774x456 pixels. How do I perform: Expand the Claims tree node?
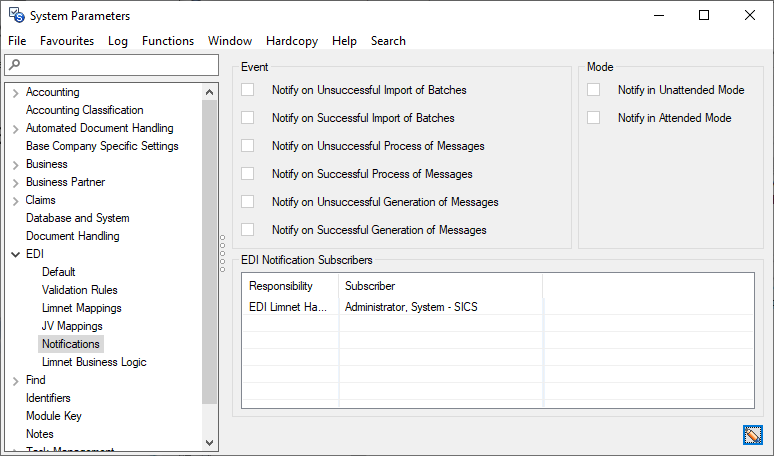coord(15,200)
